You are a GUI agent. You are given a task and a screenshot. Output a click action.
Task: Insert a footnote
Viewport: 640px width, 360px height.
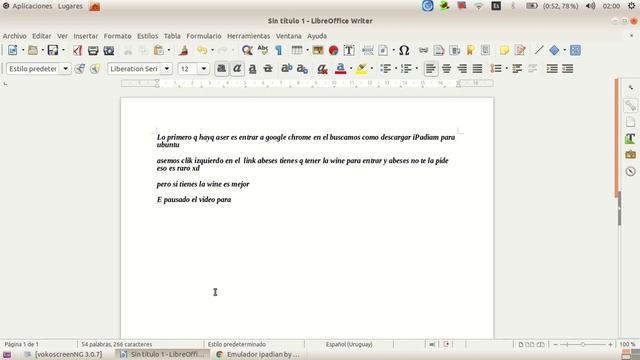(439, 50)
